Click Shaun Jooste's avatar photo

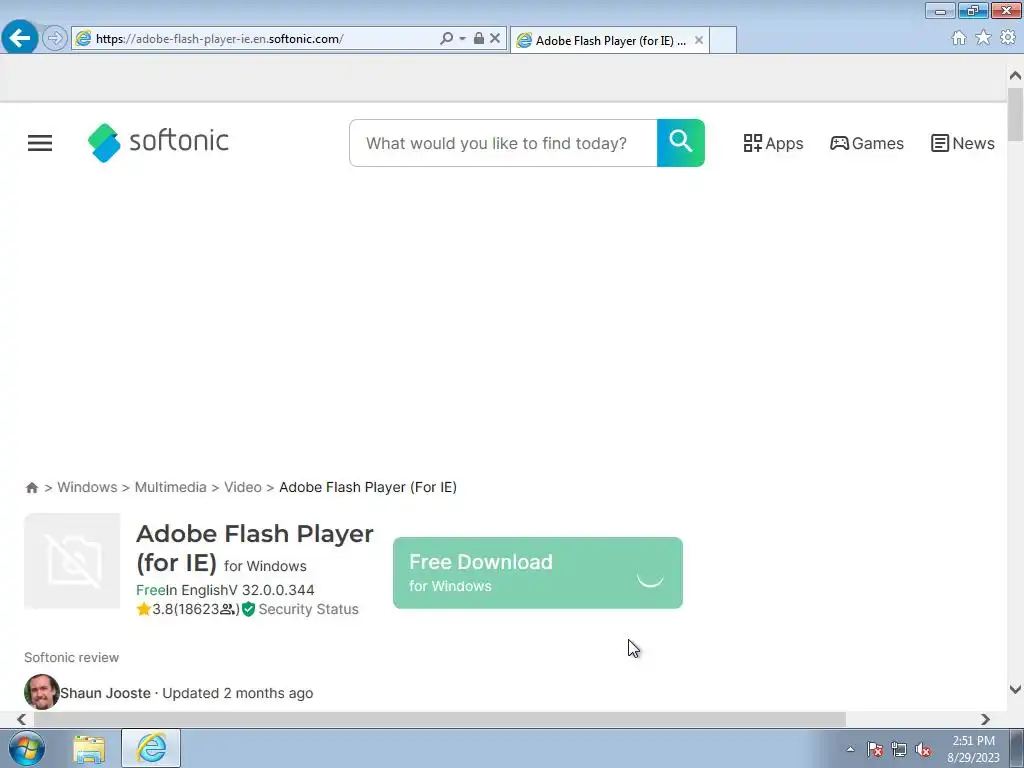[41, 692]
